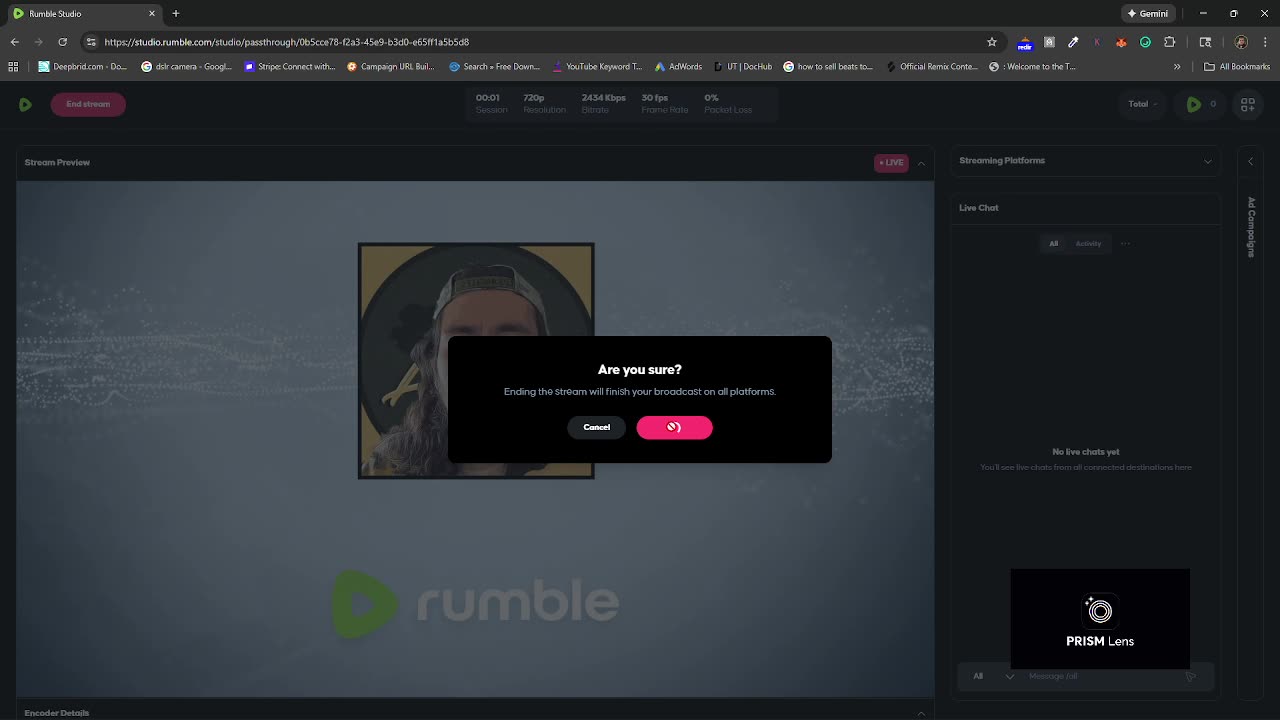The image size is (1280, 720).
Task: Expand the Encoder Details panel chevron
Action: pos(921,713)
